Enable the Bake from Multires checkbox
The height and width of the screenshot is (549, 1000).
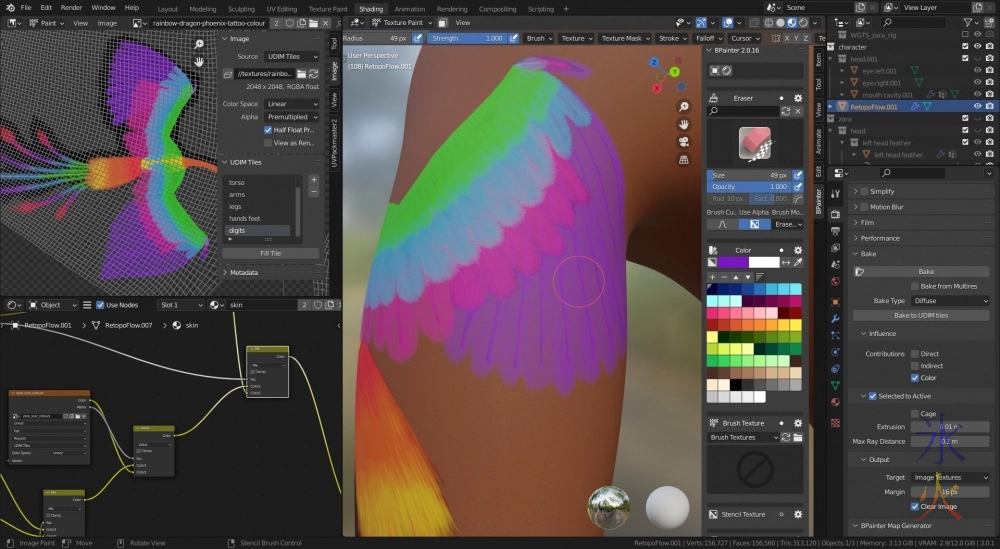coord(915,286)
